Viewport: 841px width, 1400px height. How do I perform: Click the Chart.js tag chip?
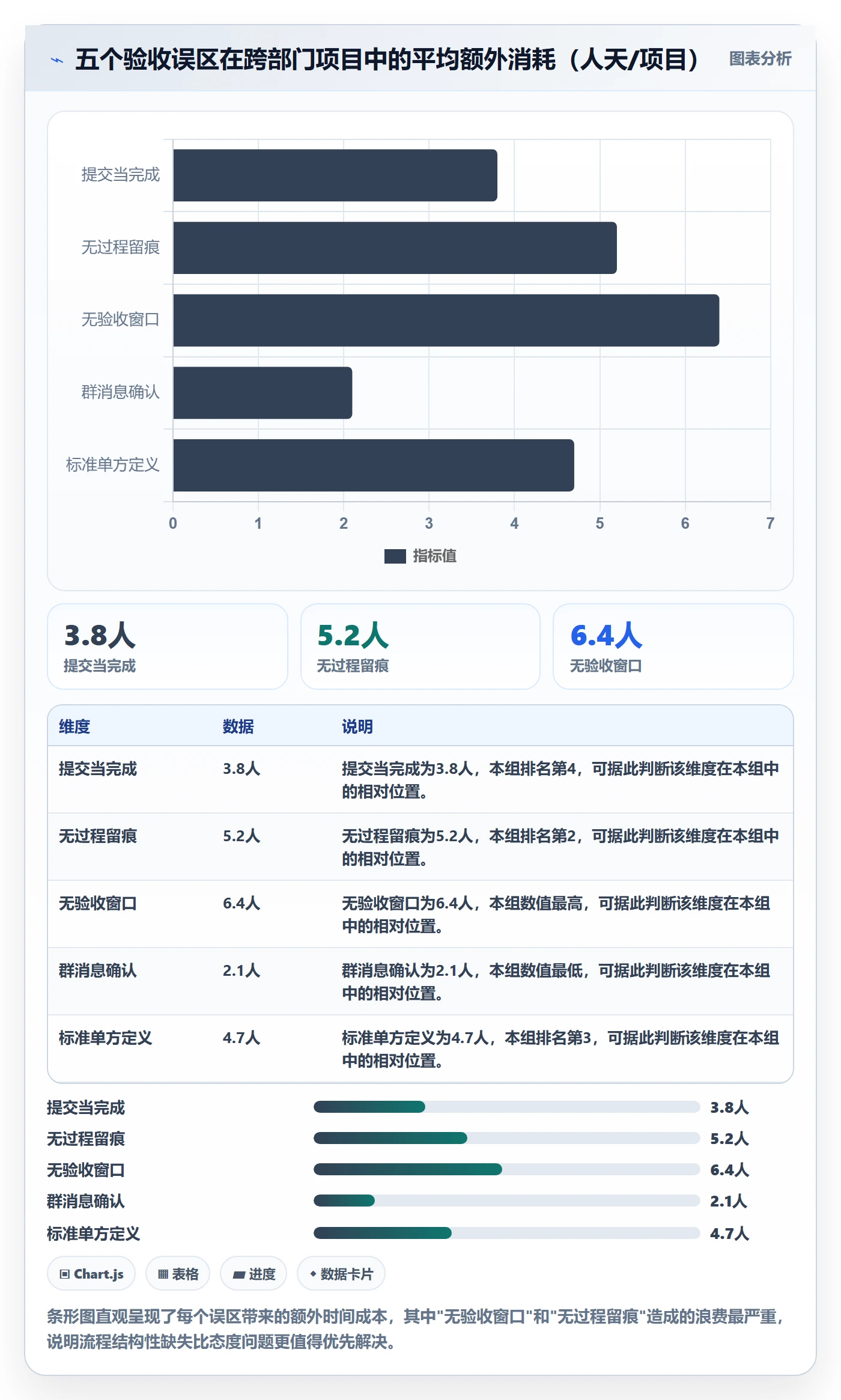click(x=91, y=1273)
